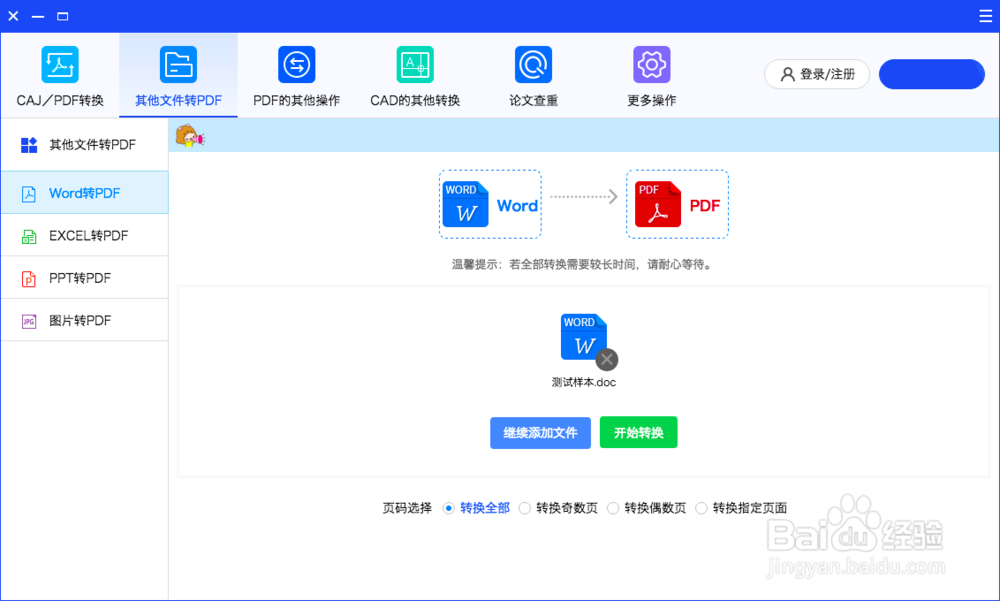1000x601 pixels.
Task: Click the 测试样本.doc file name
Action: (584, 383)
